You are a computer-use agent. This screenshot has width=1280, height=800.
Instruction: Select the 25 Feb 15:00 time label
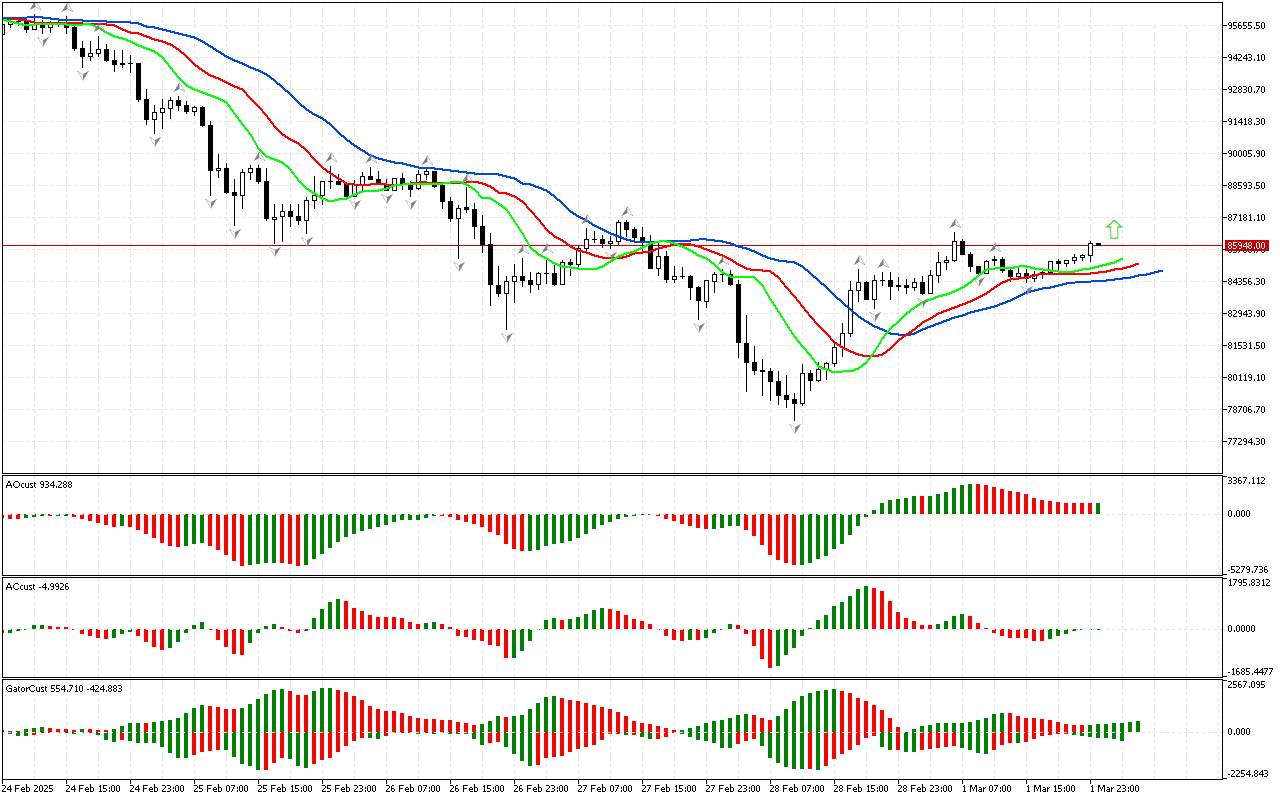(283, 789)
